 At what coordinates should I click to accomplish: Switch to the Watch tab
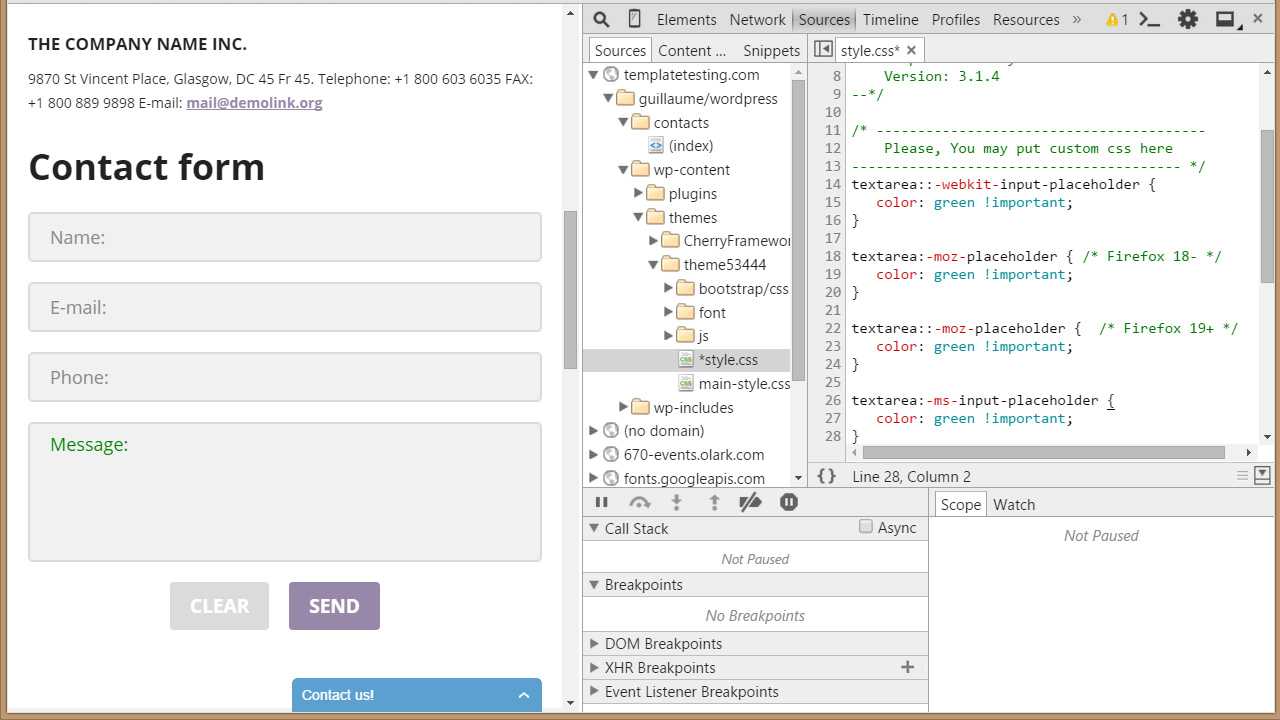point(1014,504)
